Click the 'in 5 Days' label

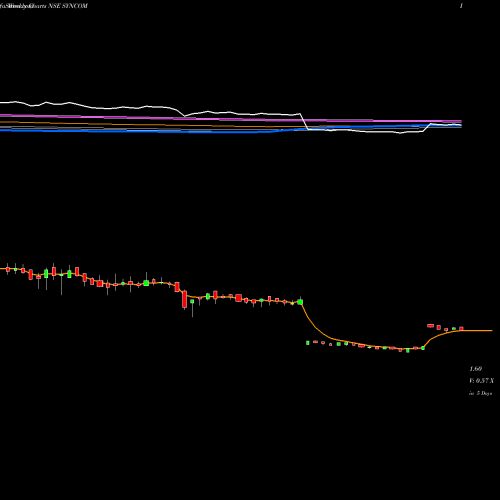click(480, 393)
